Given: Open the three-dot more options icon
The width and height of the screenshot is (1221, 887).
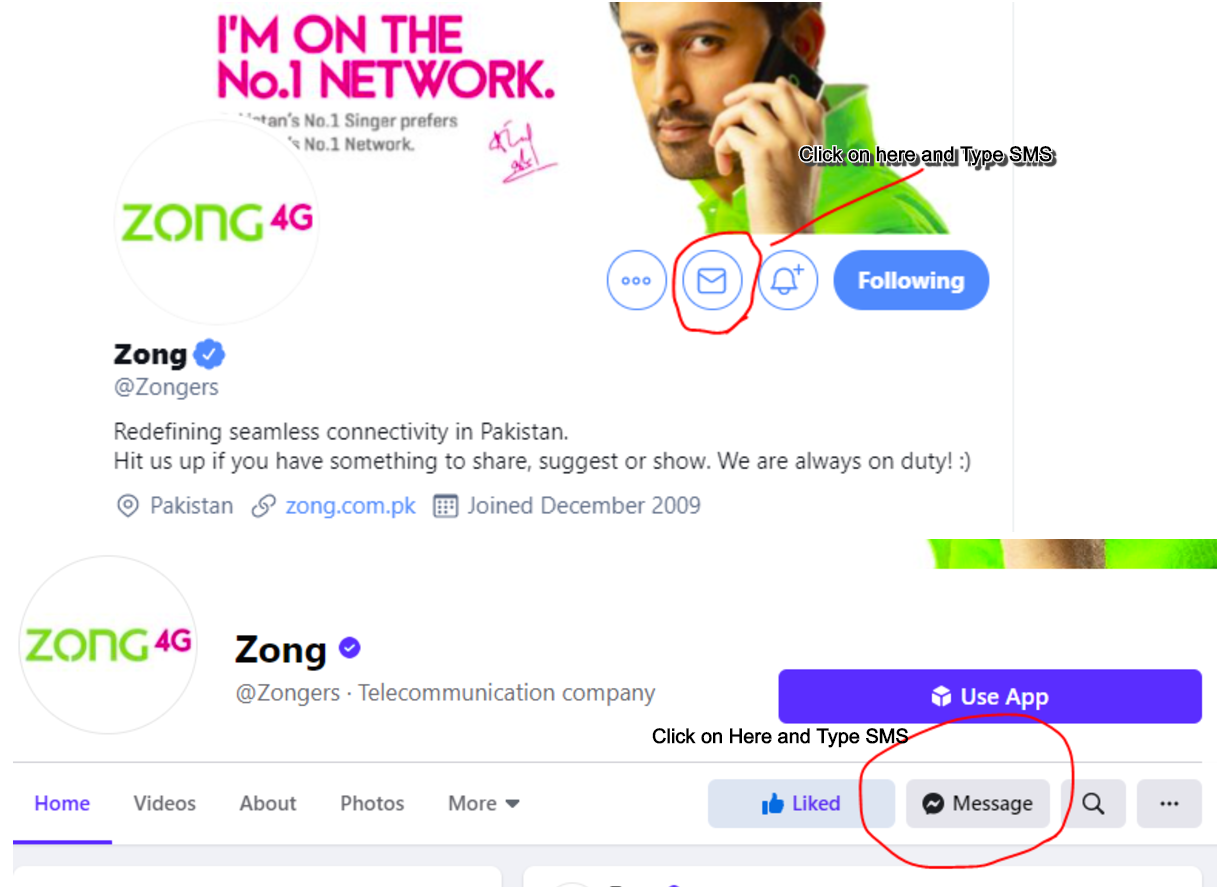Looking at the screenshot, I should tap(637, 281).
